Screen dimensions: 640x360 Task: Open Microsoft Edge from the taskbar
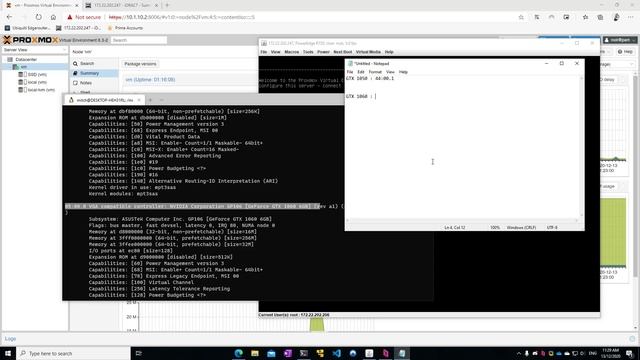pyautogui.click(x=238, y=353)
